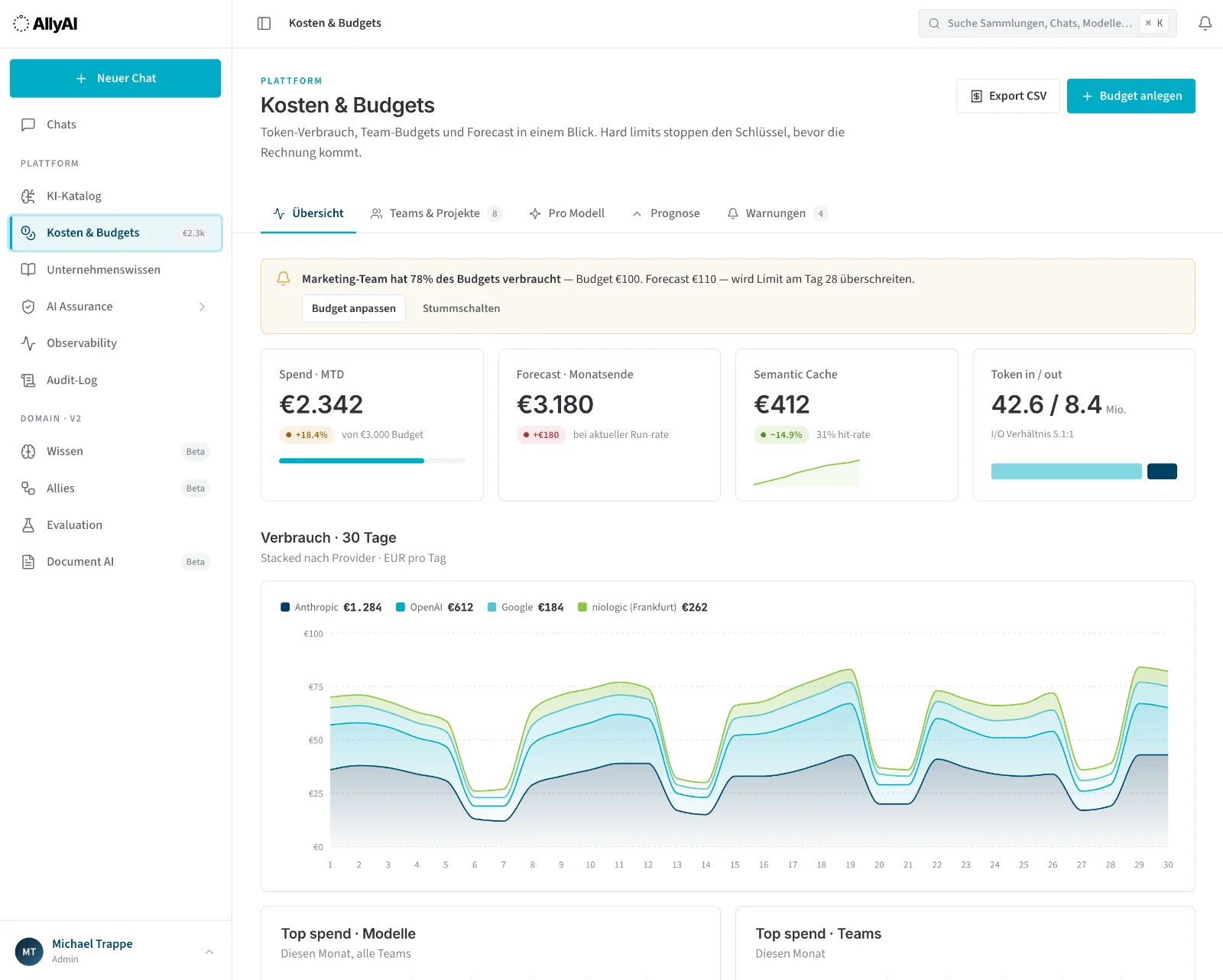The height and width of the screenshot is (980, 1223).
Task: Open the notifications bell icon
Action: coord(1205,23)
